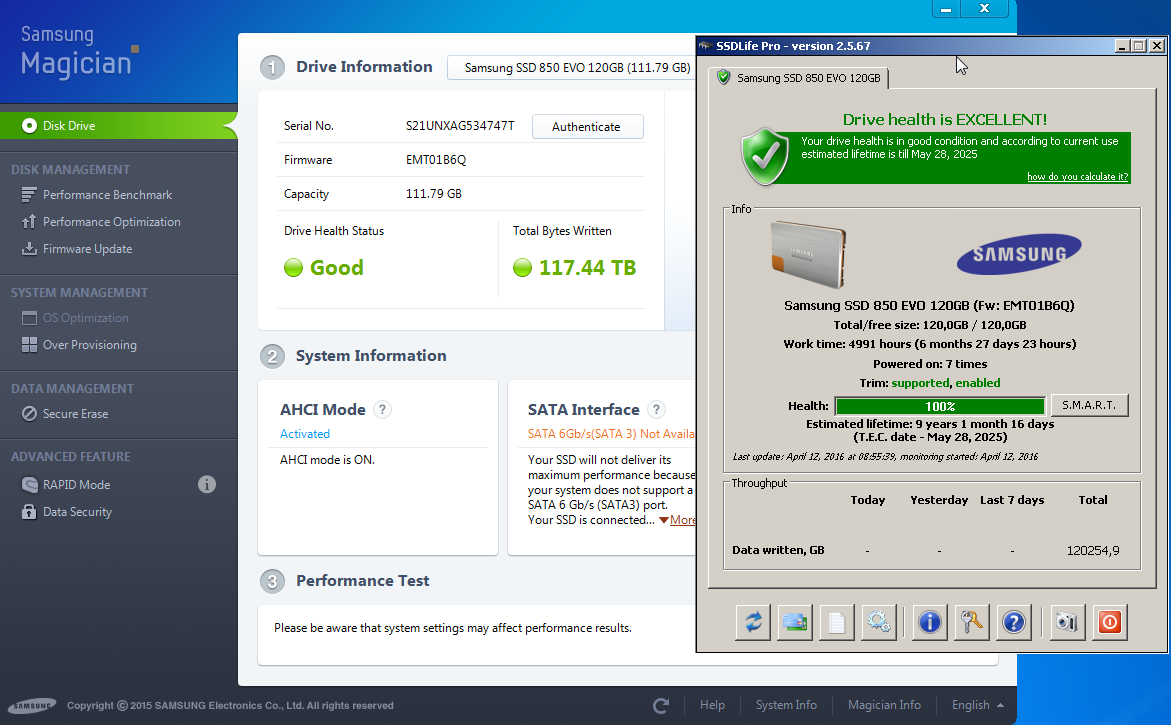Click the 'Data written, GB' row label
Screen dimensions: 1171x725
778,550
